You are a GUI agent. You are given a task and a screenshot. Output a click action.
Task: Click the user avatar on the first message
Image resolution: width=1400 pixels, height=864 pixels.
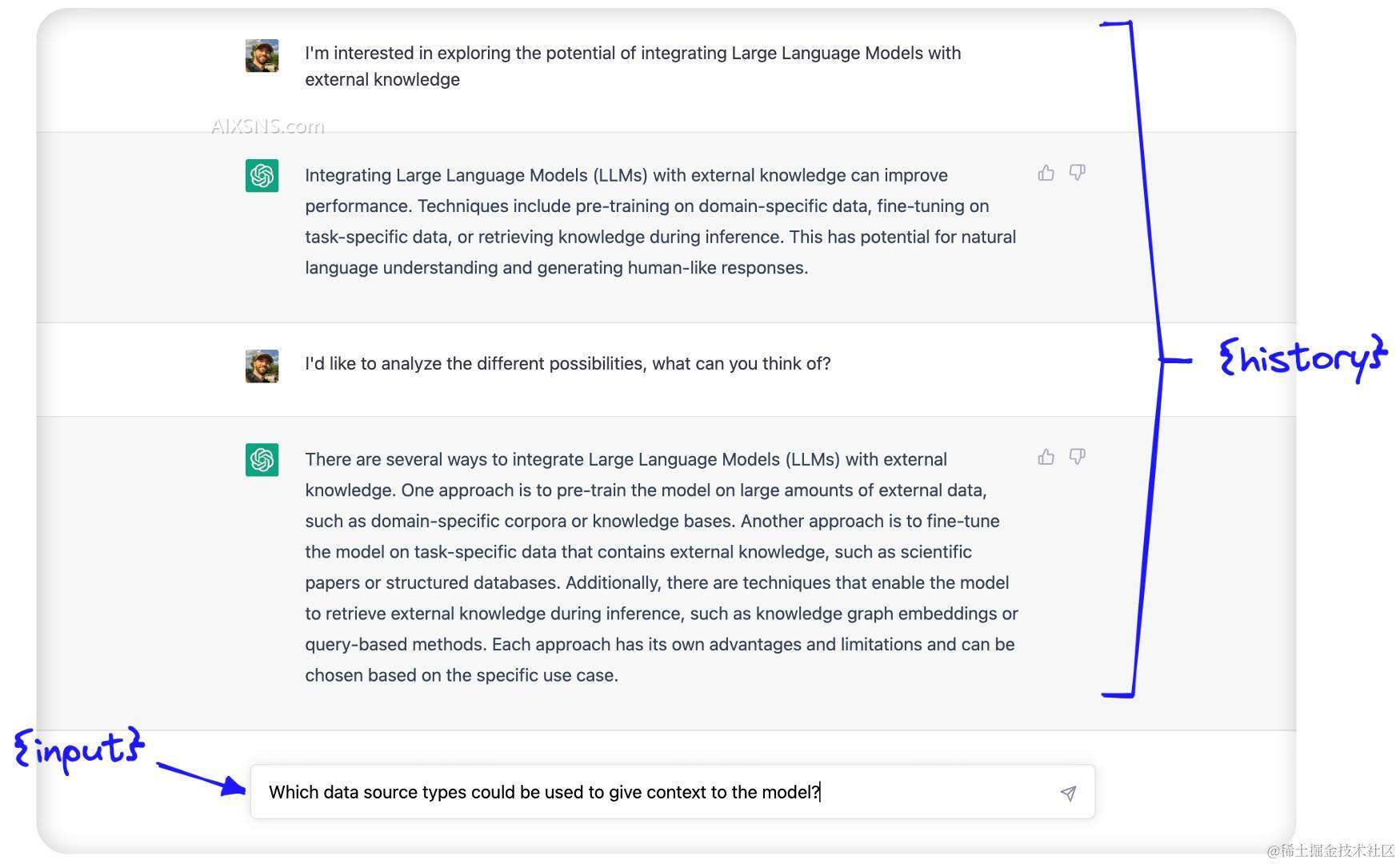coord(262,56)
